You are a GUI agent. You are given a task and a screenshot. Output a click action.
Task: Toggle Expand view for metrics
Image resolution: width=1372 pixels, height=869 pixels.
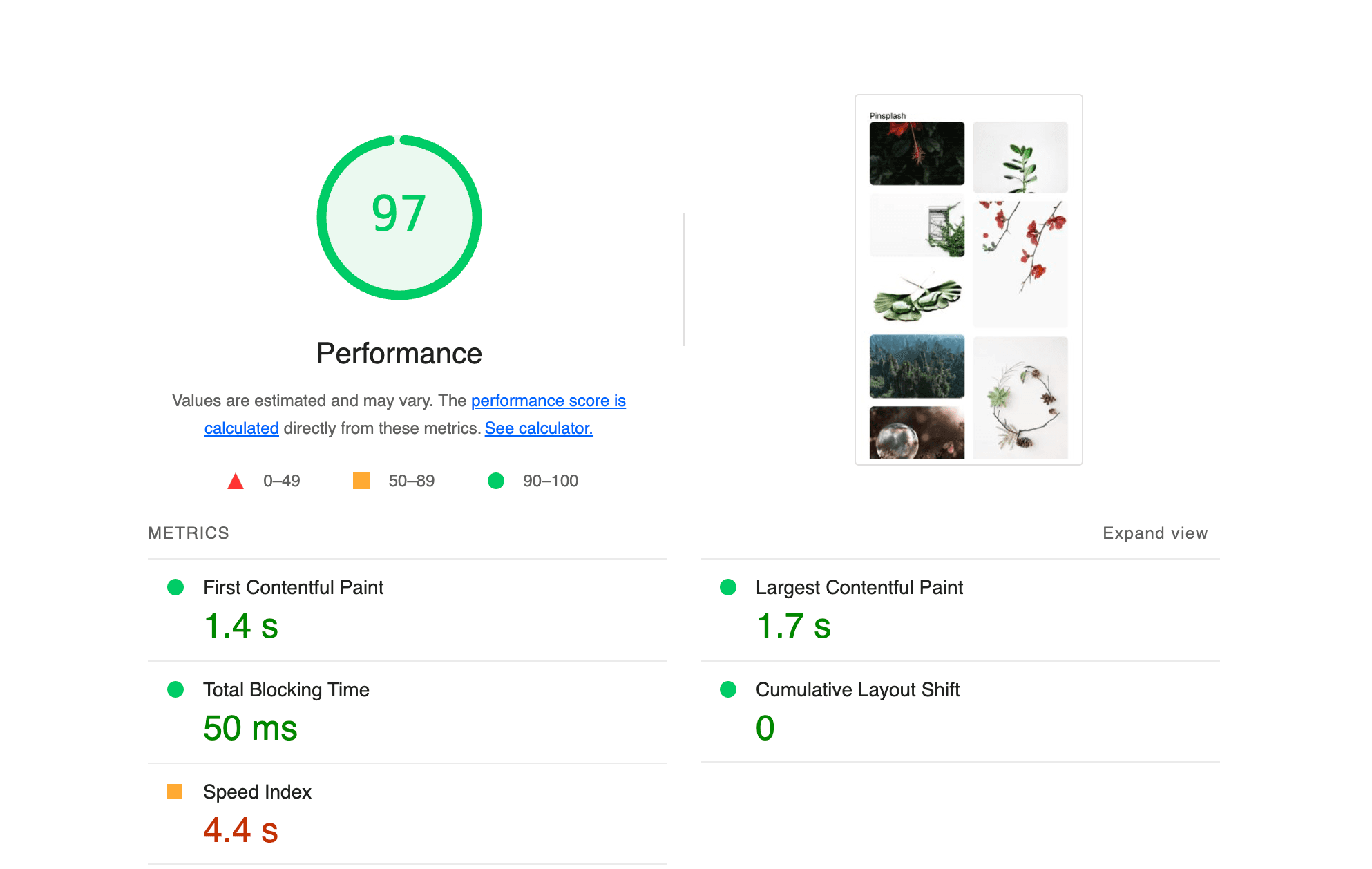tap(1155, 533)
